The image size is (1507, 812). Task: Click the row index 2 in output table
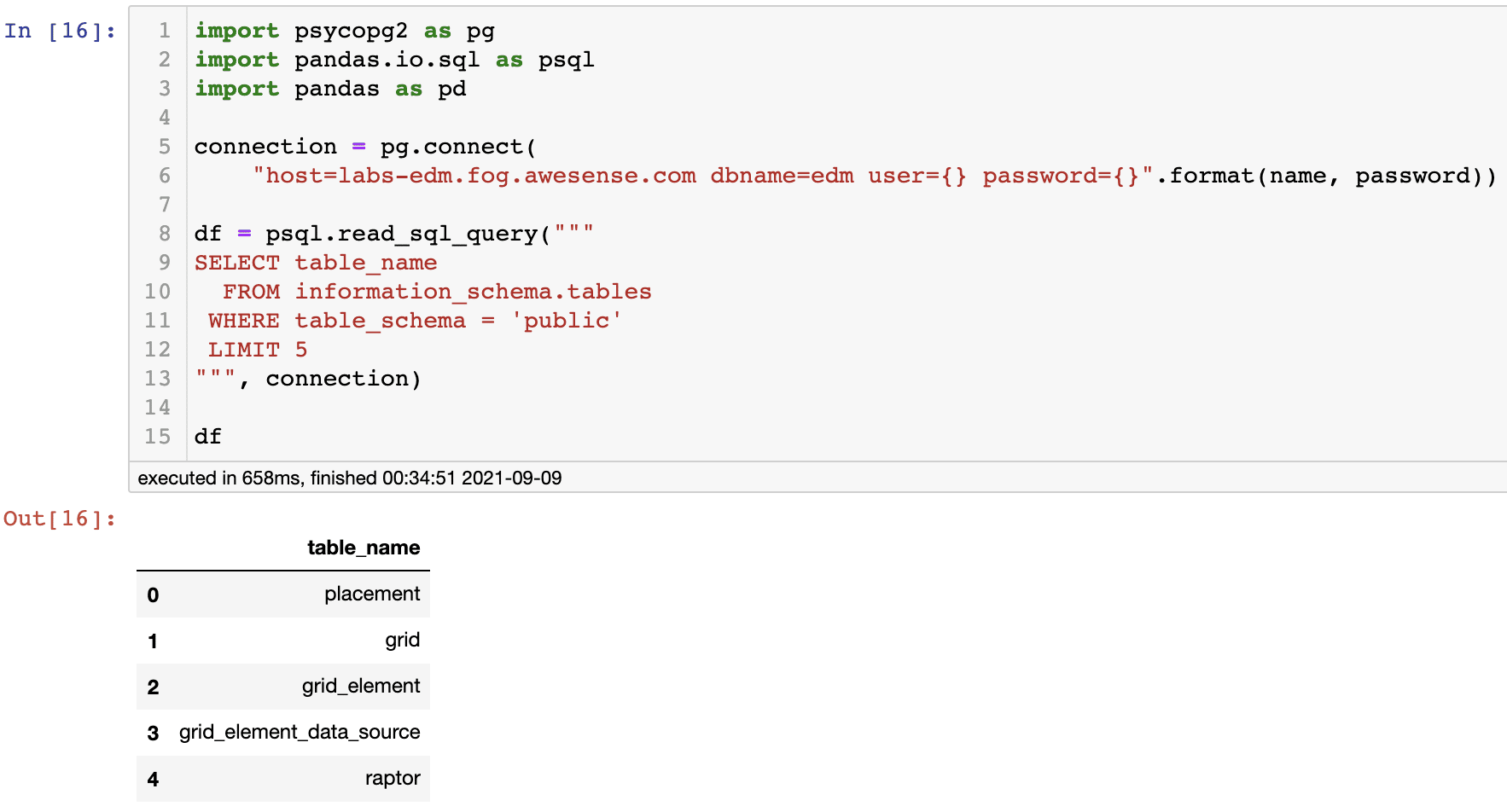click(x=153, y=687)
